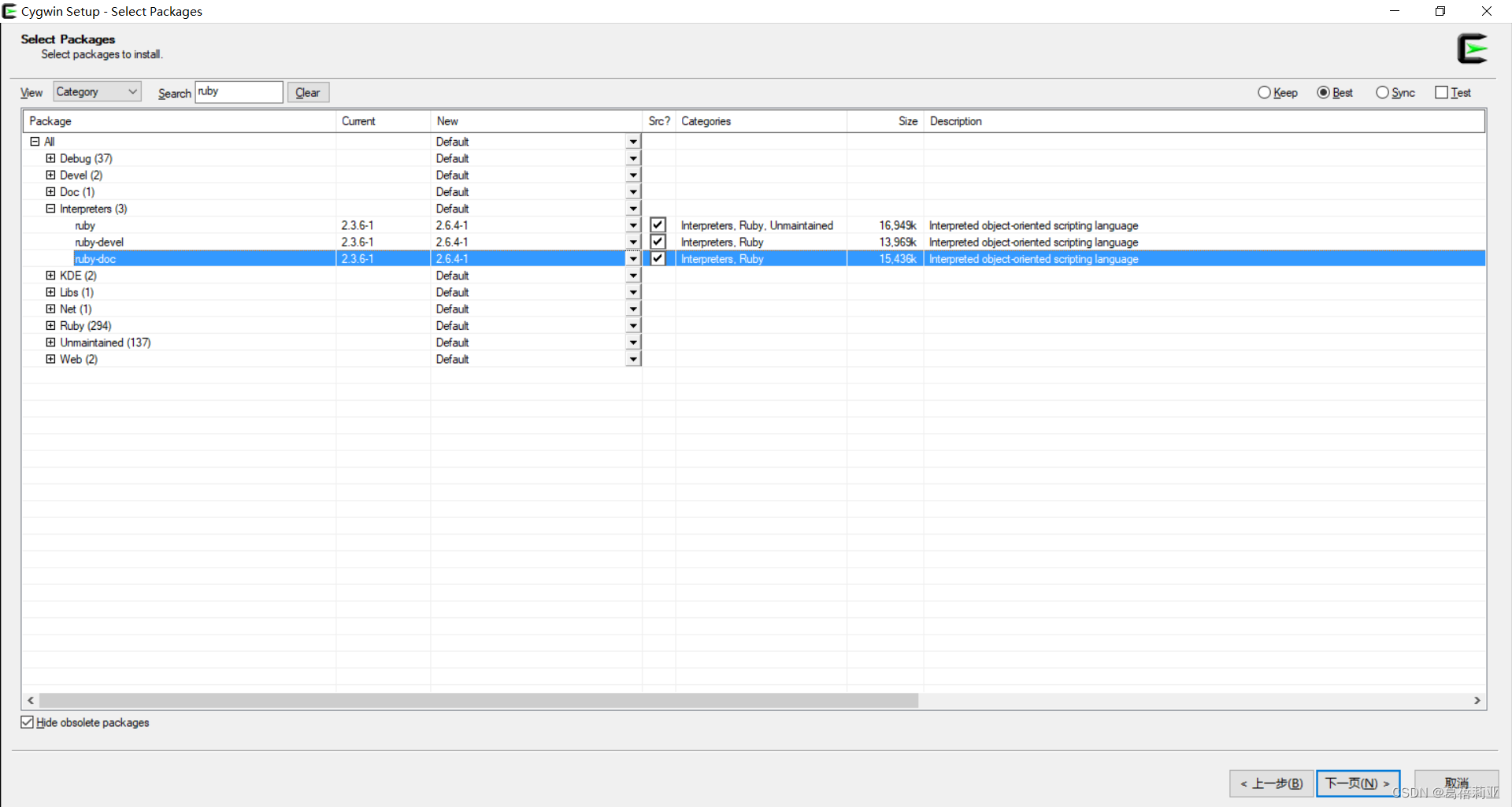1512x807 pixels.
Task: Click the 取消 cancel button
Action: 1456,783
